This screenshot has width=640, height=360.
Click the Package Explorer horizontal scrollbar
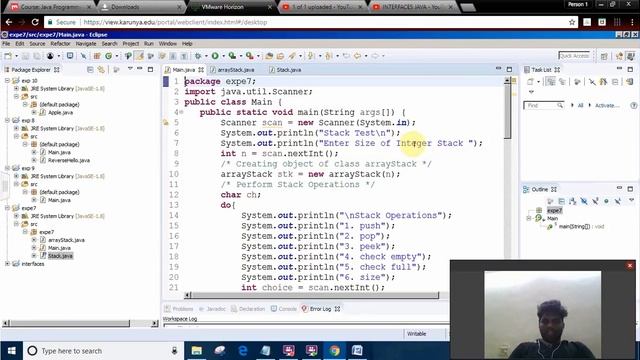point(70,323)
